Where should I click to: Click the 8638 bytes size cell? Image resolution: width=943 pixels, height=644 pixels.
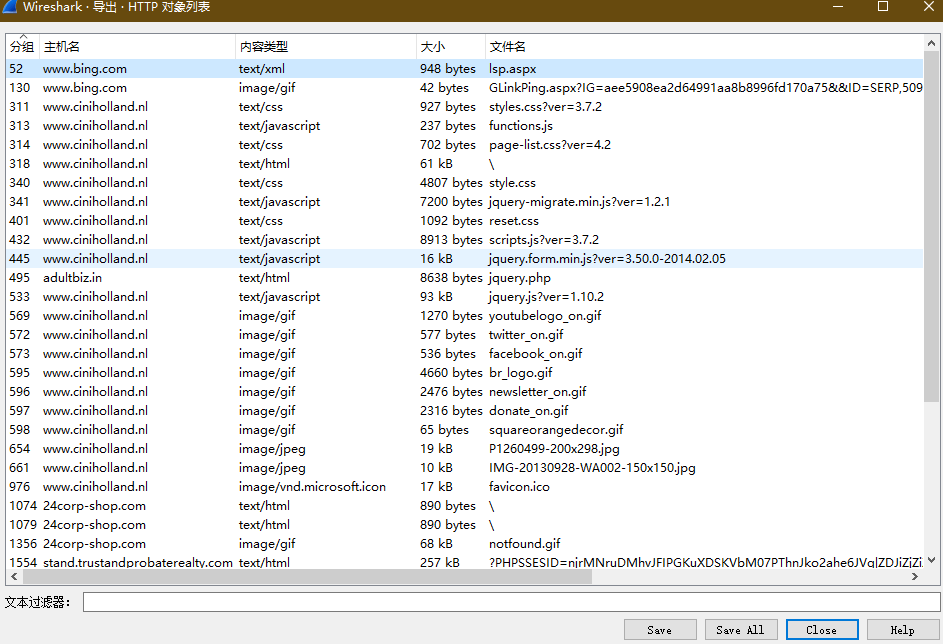coord(451,278)
